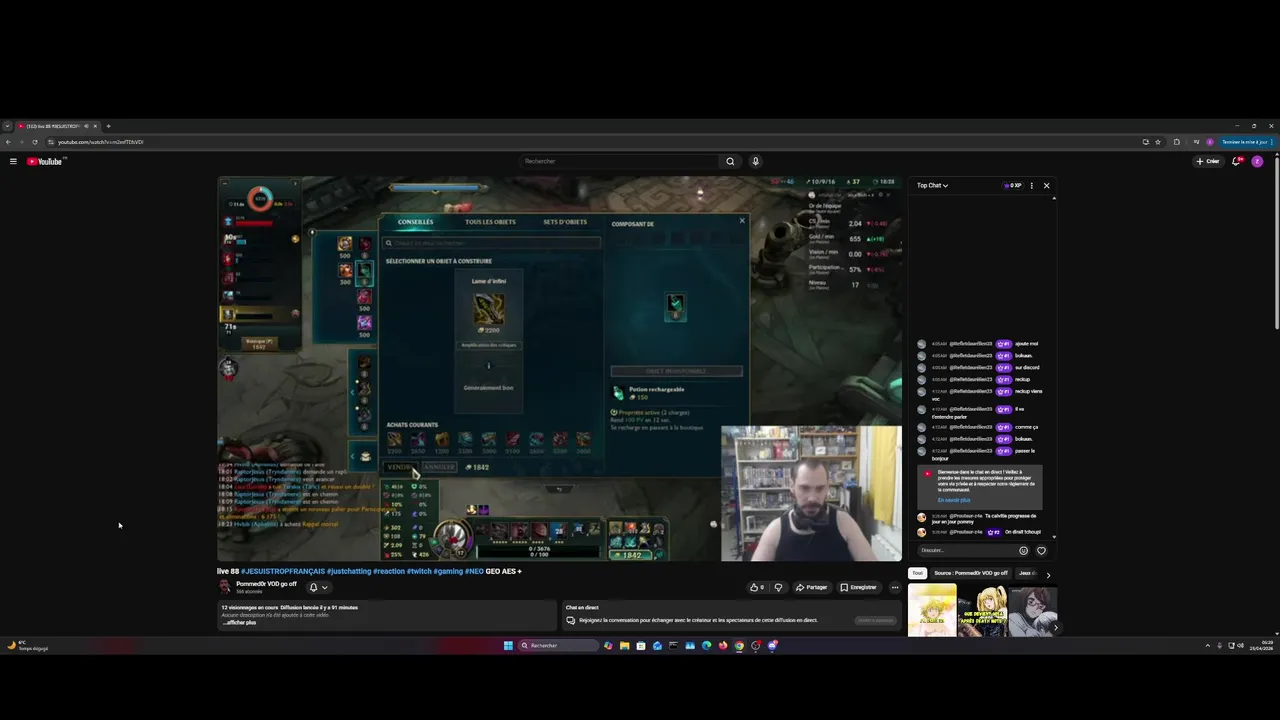Expand the Top Chat dropdown
Image resolution: width=1280 pixels, height=720 pixels.
(932, 185)
